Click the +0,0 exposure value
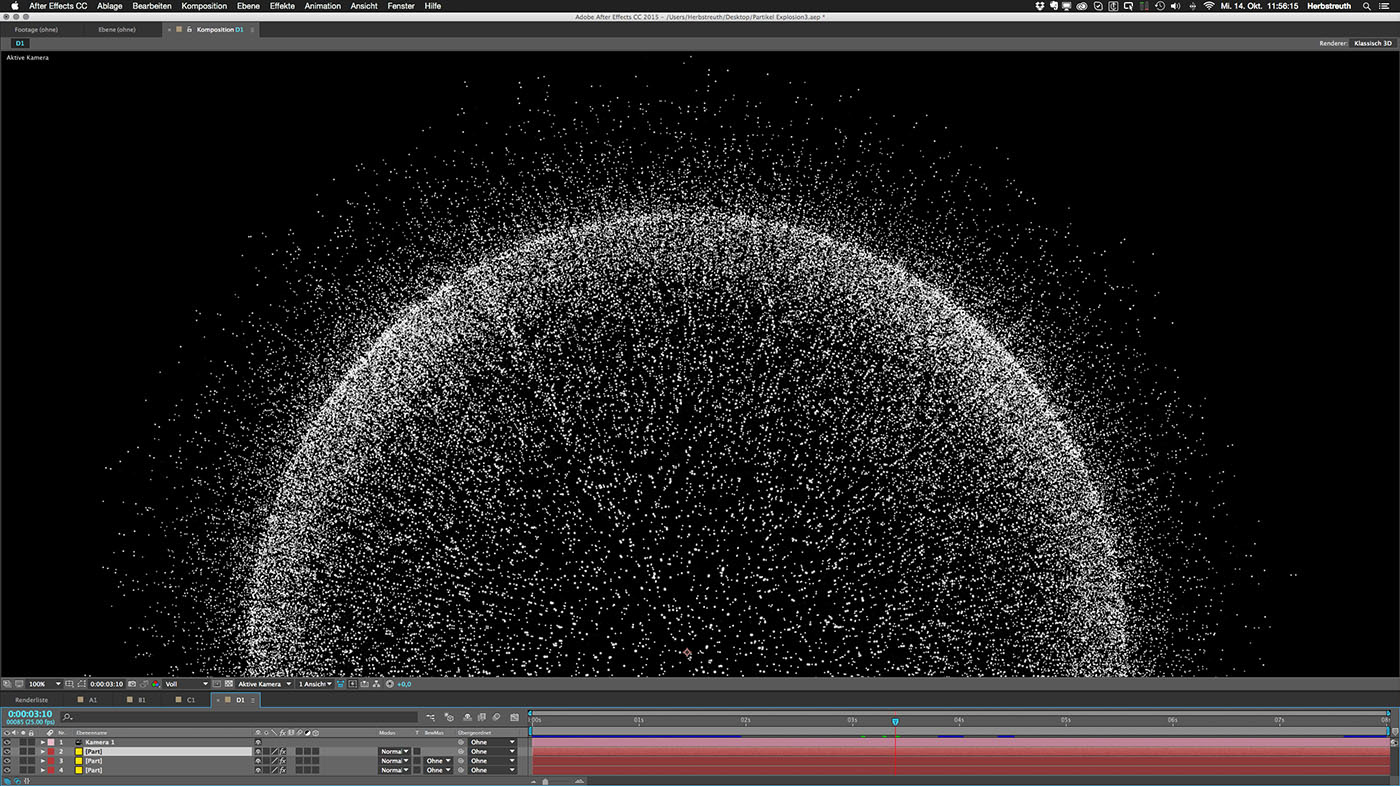Screen dimensions: 1400x786 (404, 684)
